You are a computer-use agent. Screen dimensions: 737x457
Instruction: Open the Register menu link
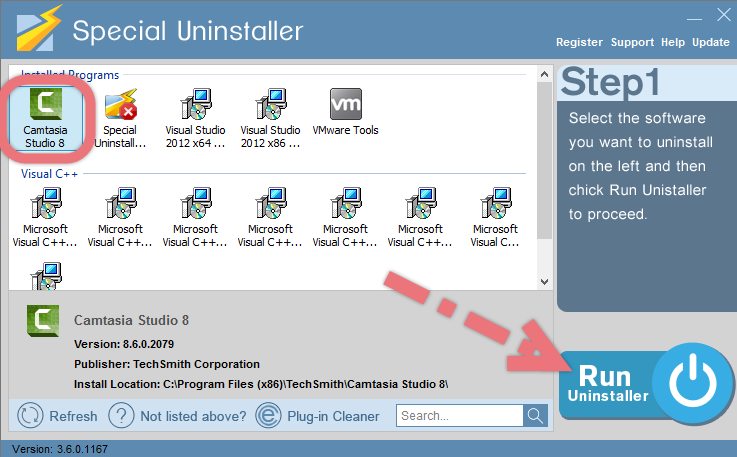tap(579, 42)
